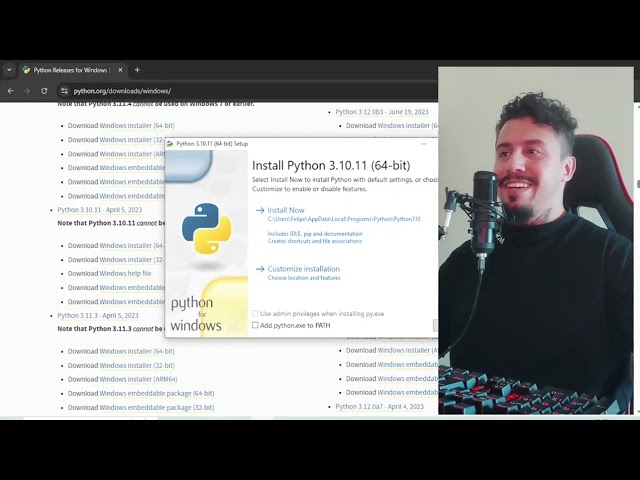Open a new browser tab
This screenshot has height=480, width=640.
coord(137,70)
